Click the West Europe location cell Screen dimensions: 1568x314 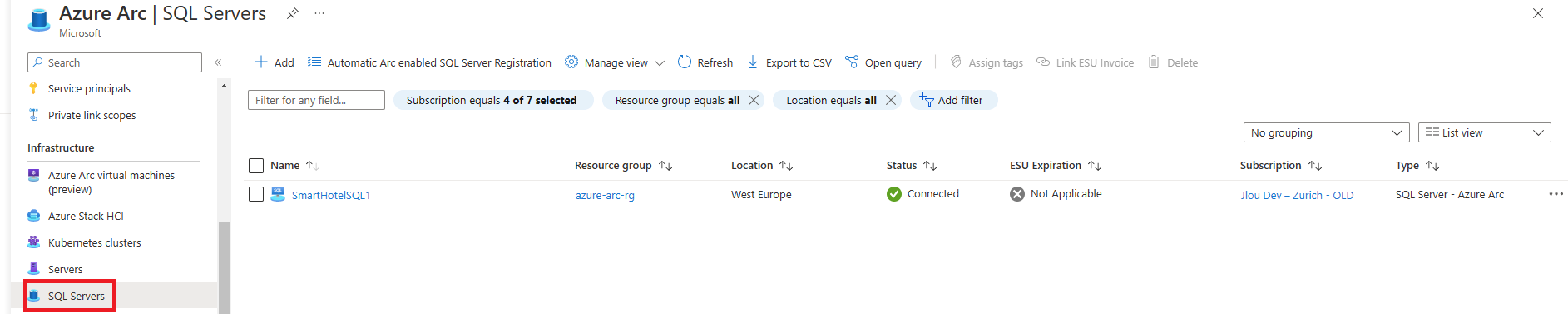pyautogui.click(x=761, y=194)
